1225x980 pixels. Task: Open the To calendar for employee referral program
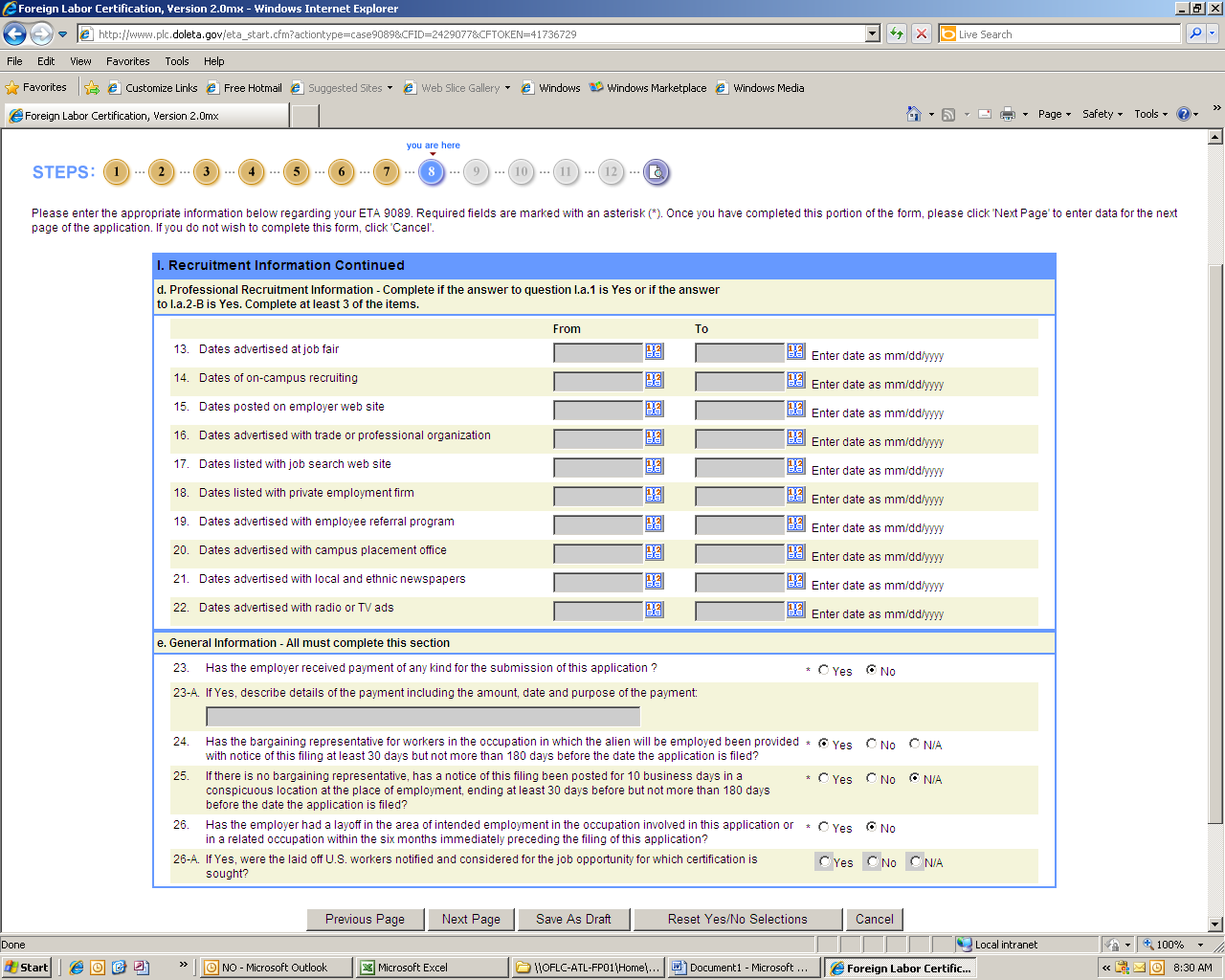[796, 523]
